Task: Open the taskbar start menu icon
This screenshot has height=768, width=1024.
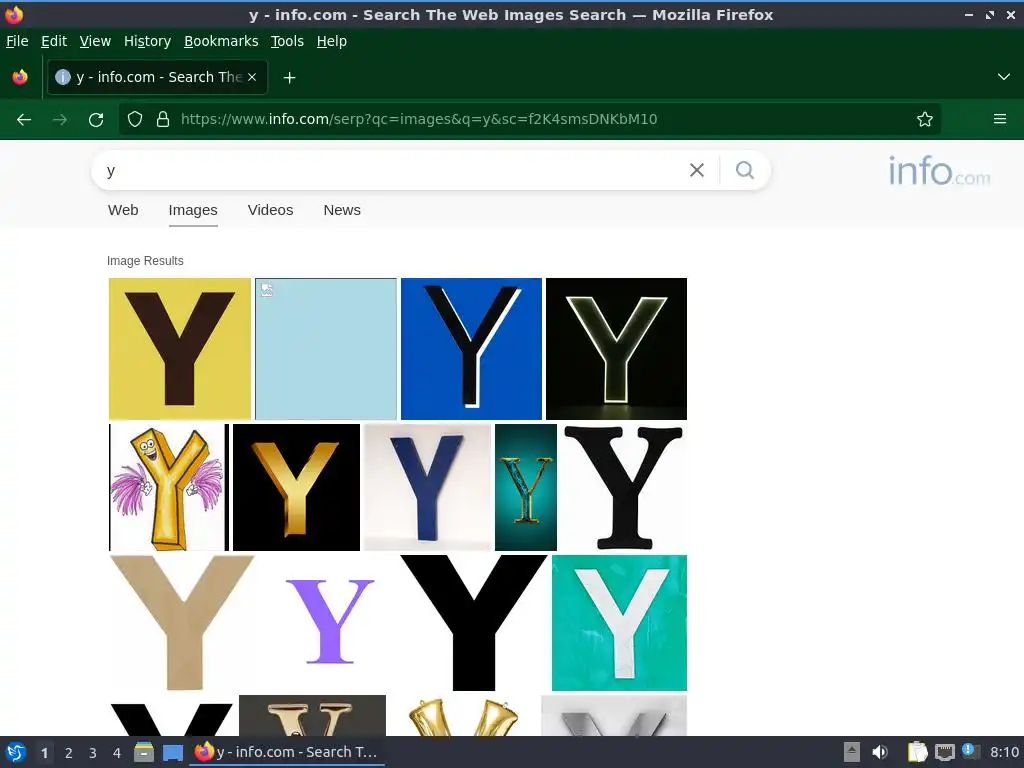Action: click(16, 752)
